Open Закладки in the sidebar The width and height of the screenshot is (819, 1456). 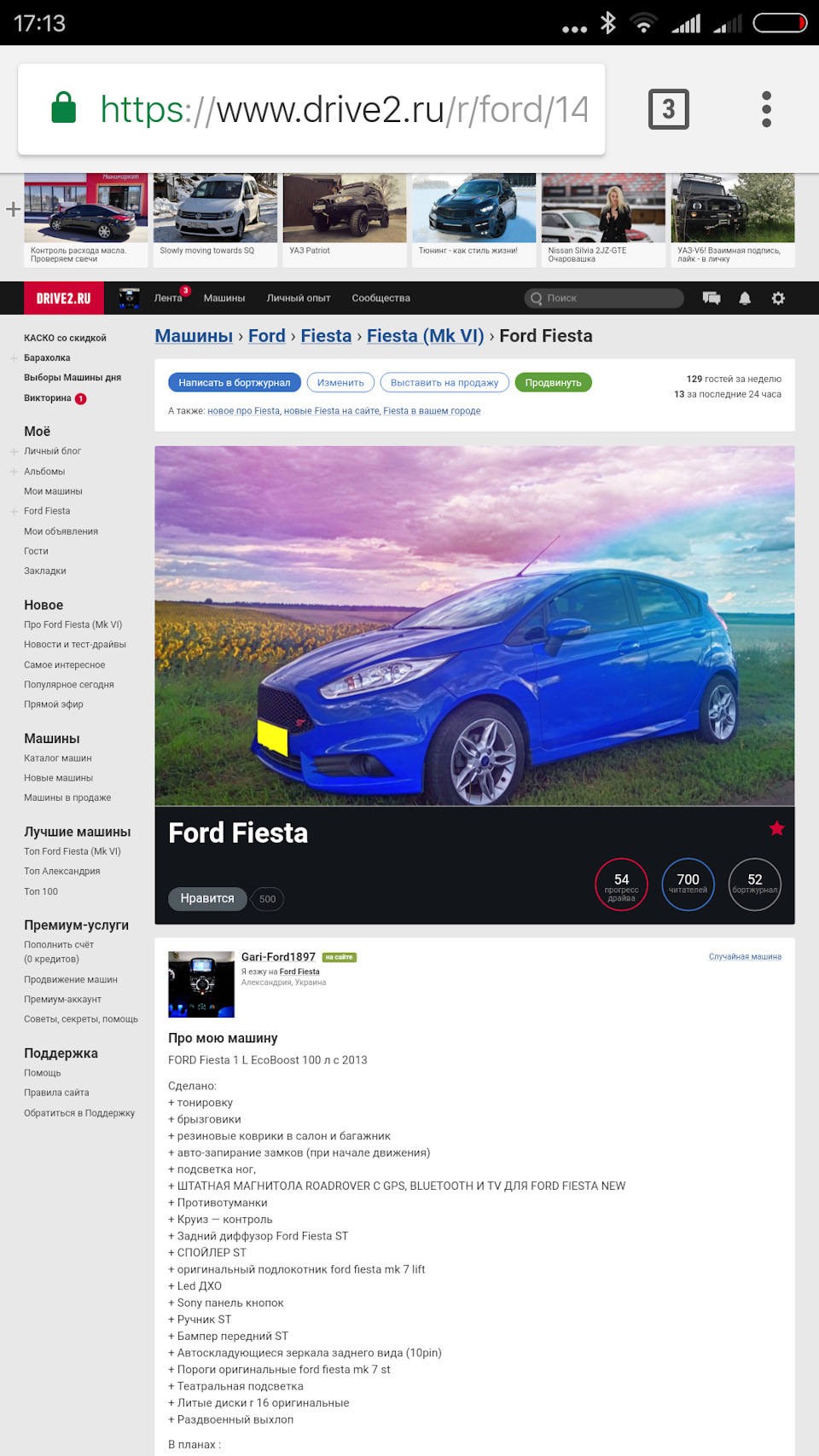[45, 571]
